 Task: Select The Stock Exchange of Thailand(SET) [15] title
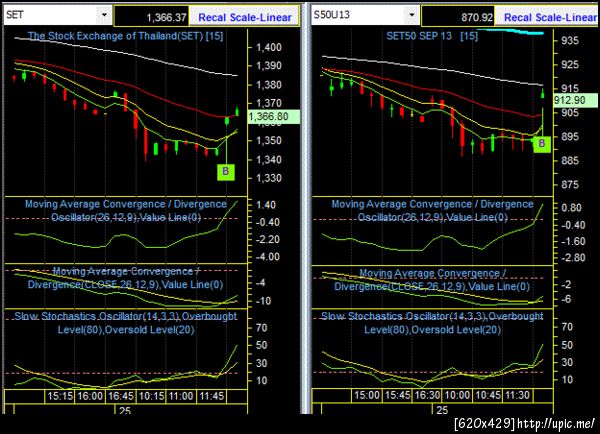[125, 36]
